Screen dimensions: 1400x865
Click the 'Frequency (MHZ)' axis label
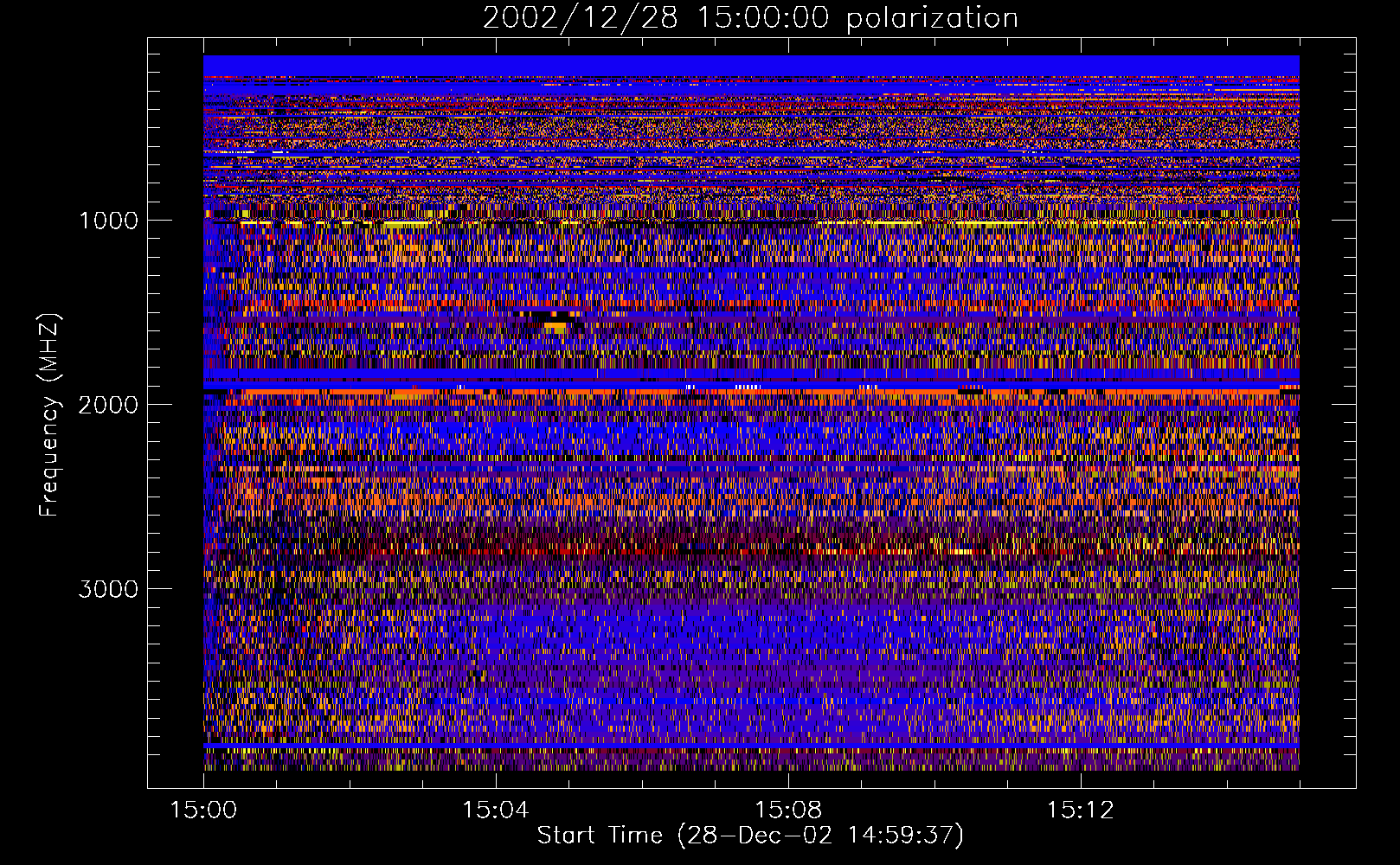49,414
